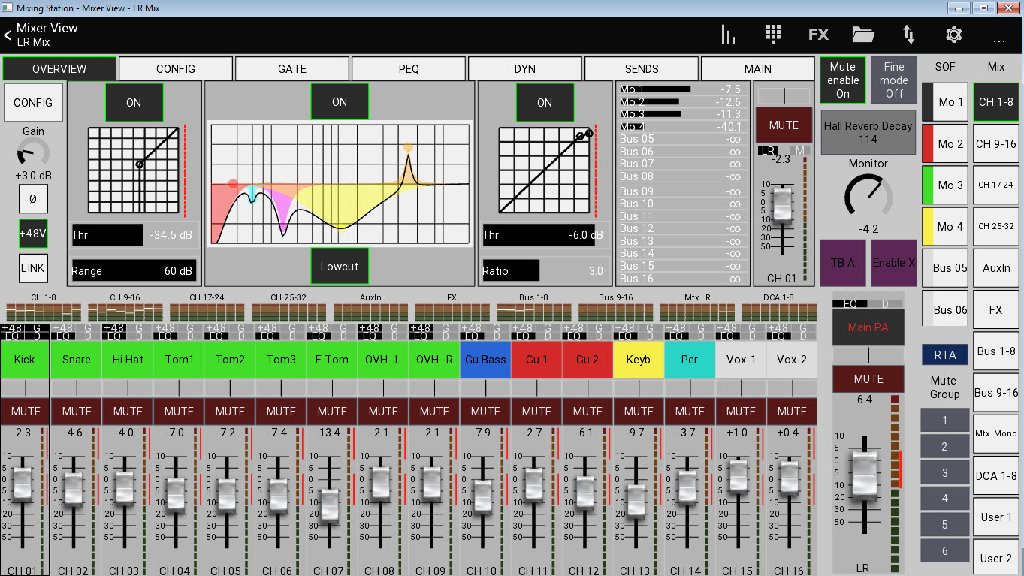Click the Mo 1 send level bar
The width and height of the screenshot is (1024, 576).
(680, 89)
